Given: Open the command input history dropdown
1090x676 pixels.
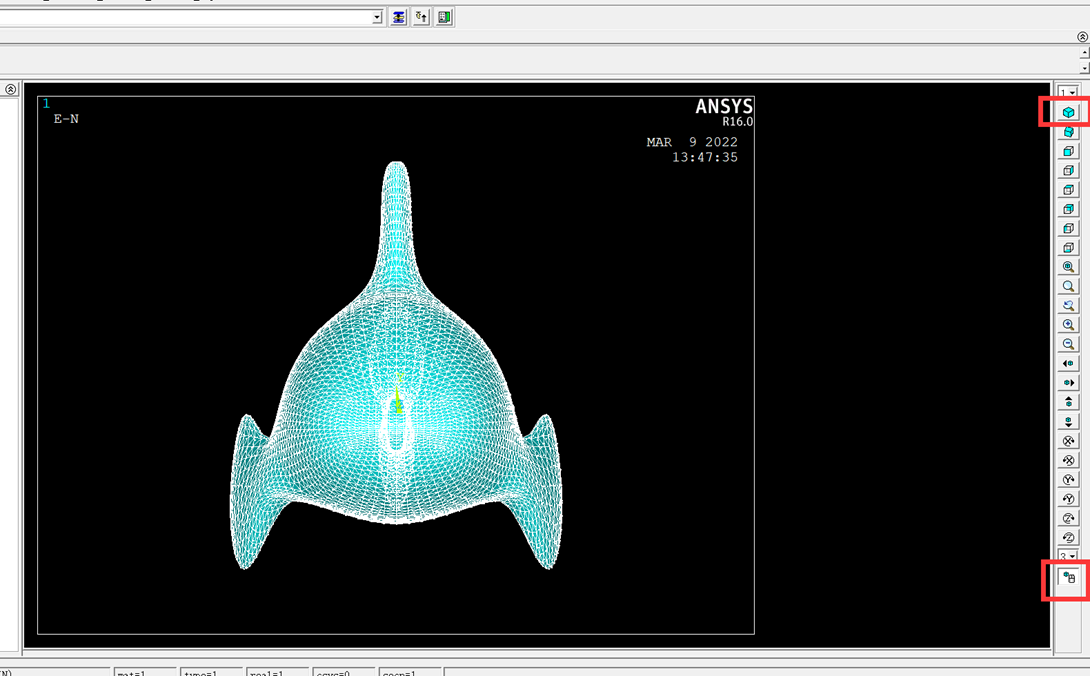Looking at the screenshot, I should pyautogui.click(x=376, y=16).
